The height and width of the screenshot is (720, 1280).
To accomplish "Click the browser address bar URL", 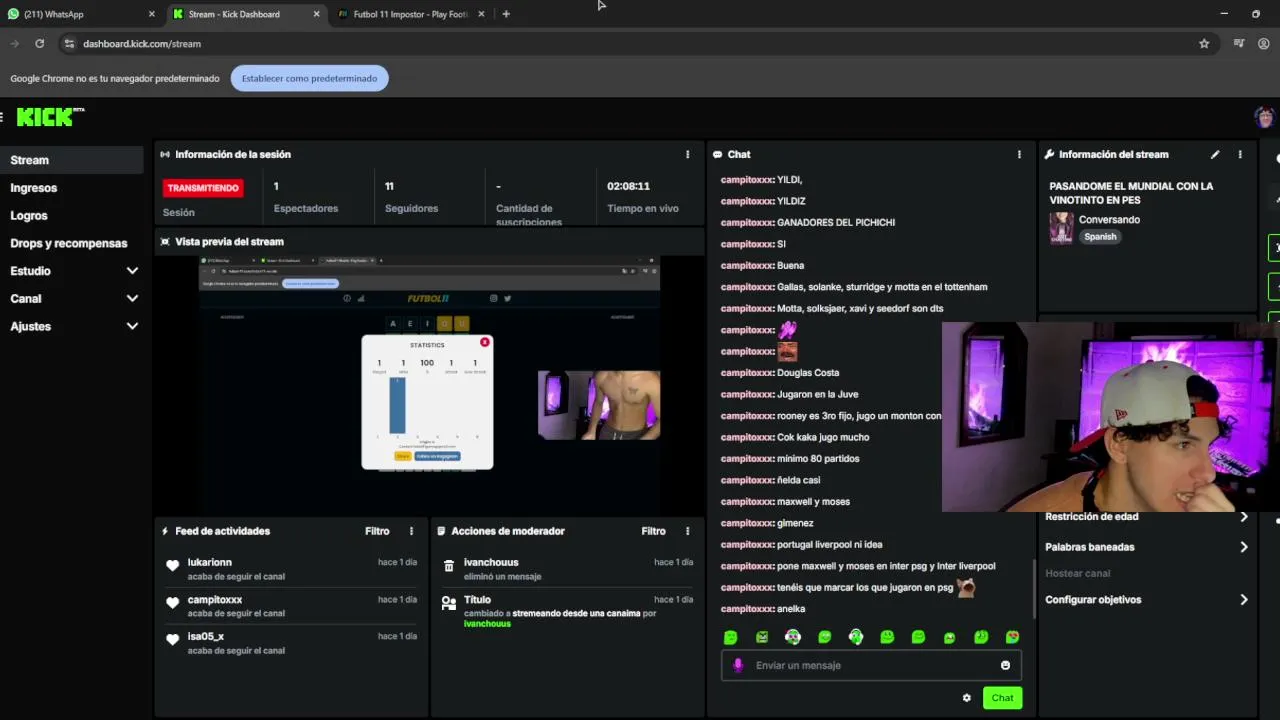I will click(142, 44).
